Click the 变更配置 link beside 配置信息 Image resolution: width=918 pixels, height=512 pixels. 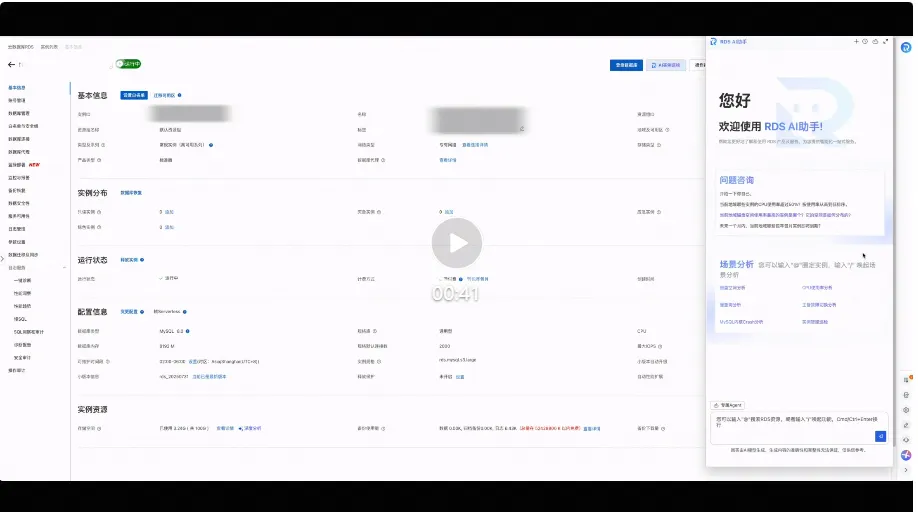click(129, 312)
